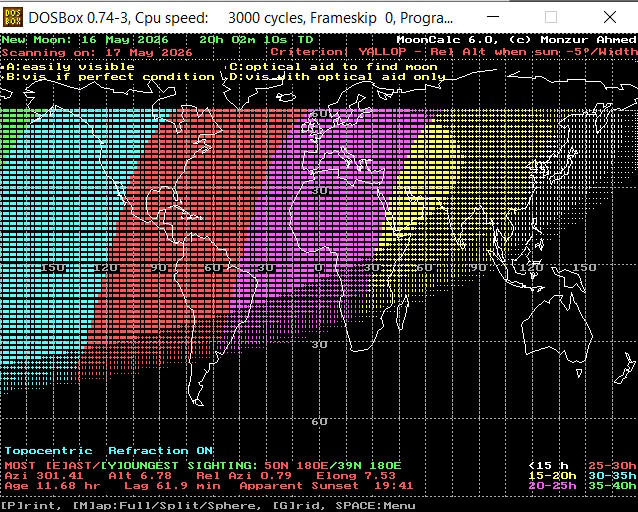Screen dimensions: 638x512
Task: Click 'Scanning on: 17 May 2026' line
Action: 97,53
